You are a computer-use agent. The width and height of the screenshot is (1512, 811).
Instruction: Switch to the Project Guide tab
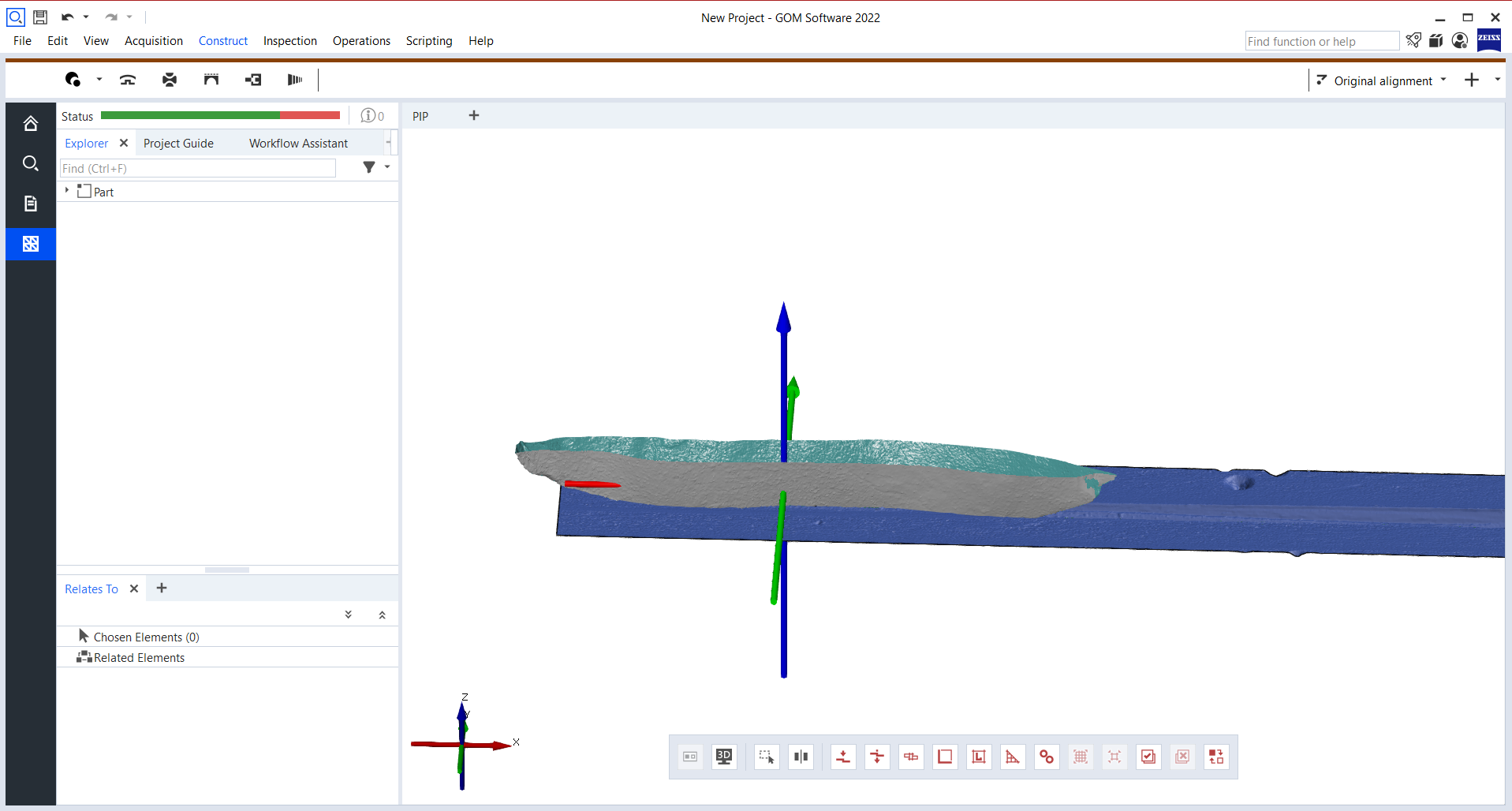tap(178, 144)
